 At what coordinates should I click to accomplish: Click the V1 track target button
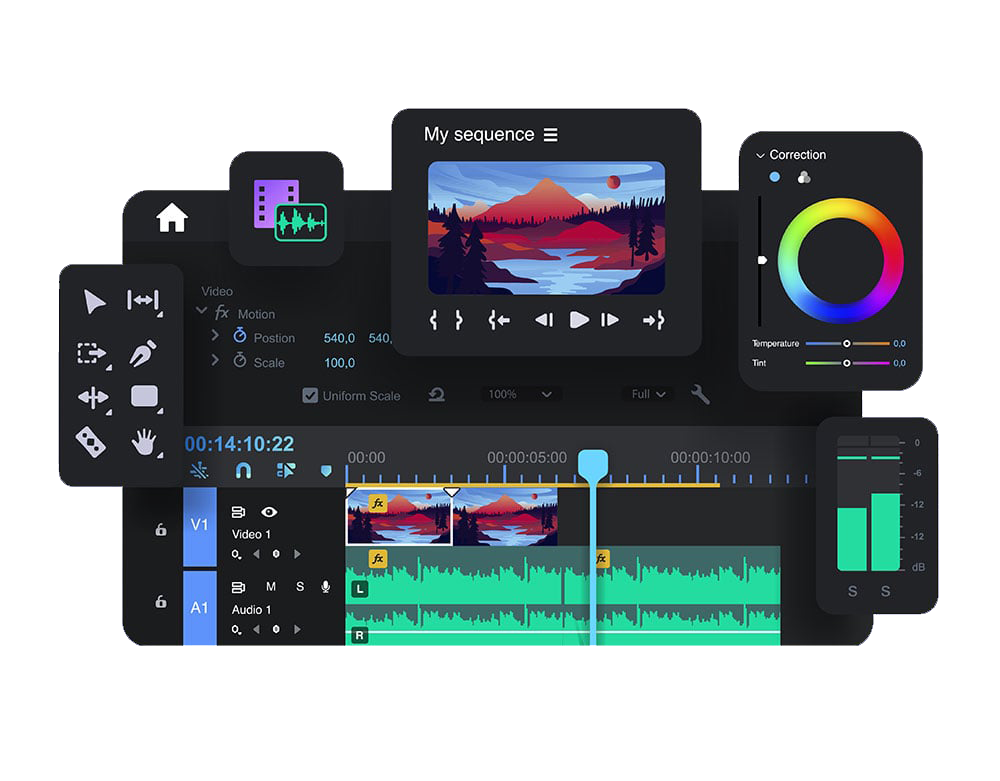[200, 525]
